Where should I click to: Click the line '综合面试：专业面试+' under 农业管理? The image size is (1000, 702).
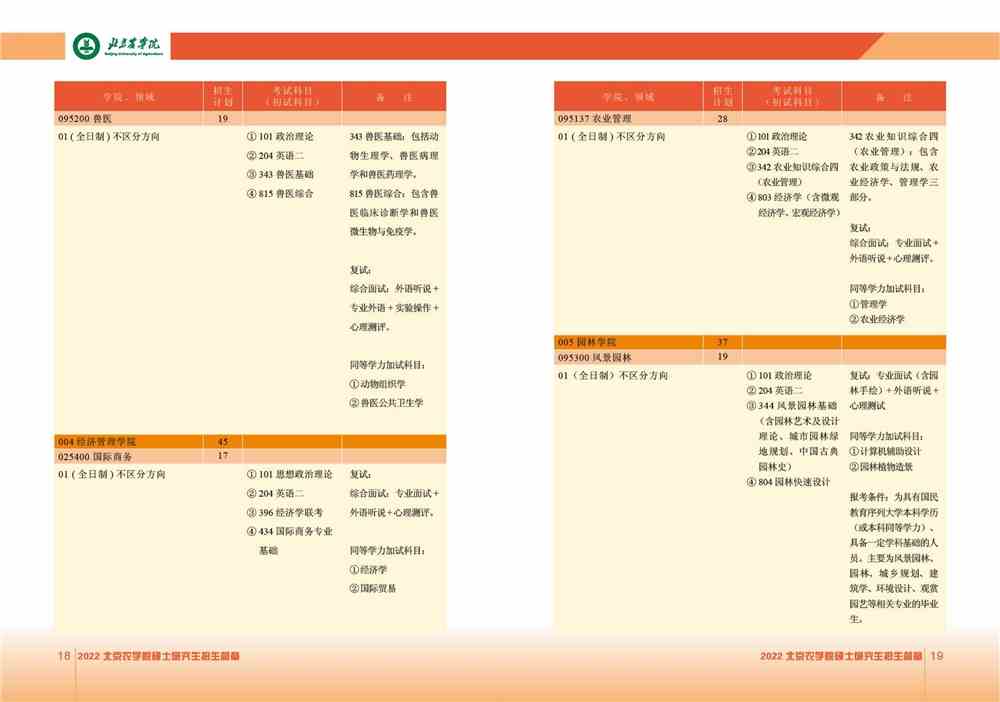[893, 243]
